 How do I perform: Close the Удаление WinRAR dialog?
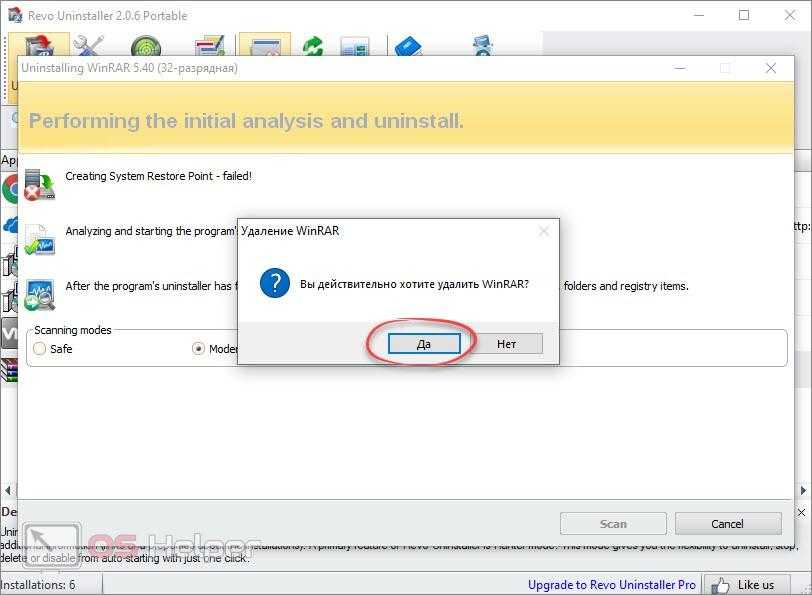coord(544,231)
